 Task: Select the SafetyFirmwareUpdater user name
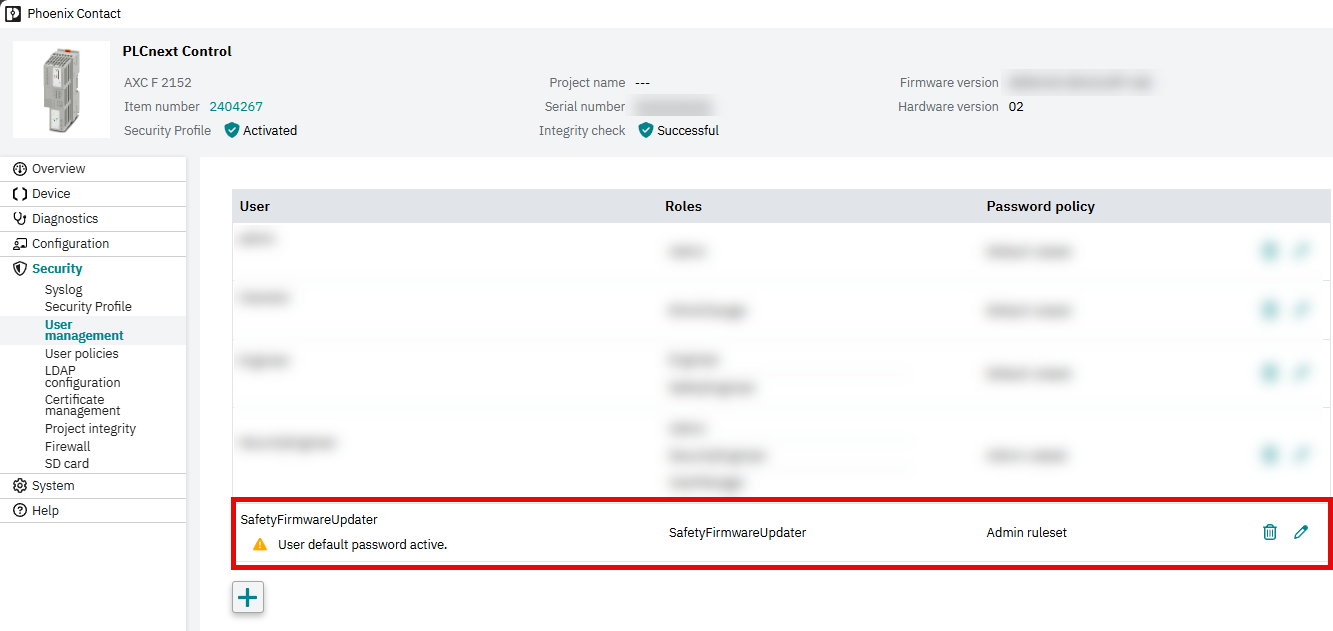[309, 520]
